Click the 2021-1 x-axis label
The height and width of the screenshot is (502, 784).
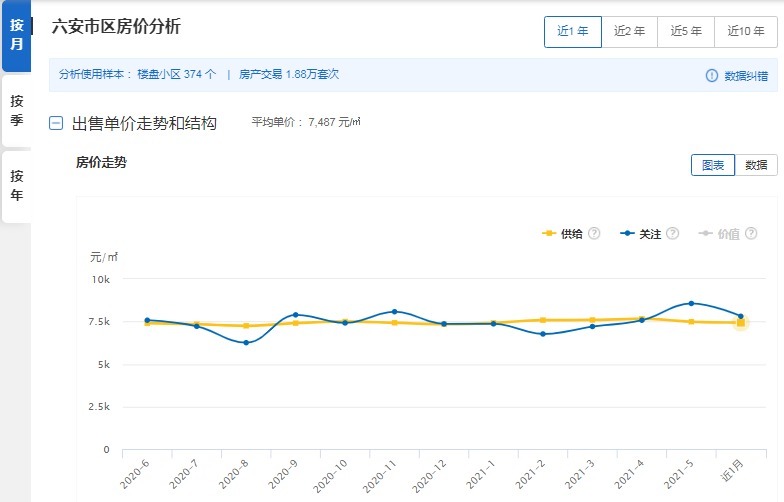481,474
